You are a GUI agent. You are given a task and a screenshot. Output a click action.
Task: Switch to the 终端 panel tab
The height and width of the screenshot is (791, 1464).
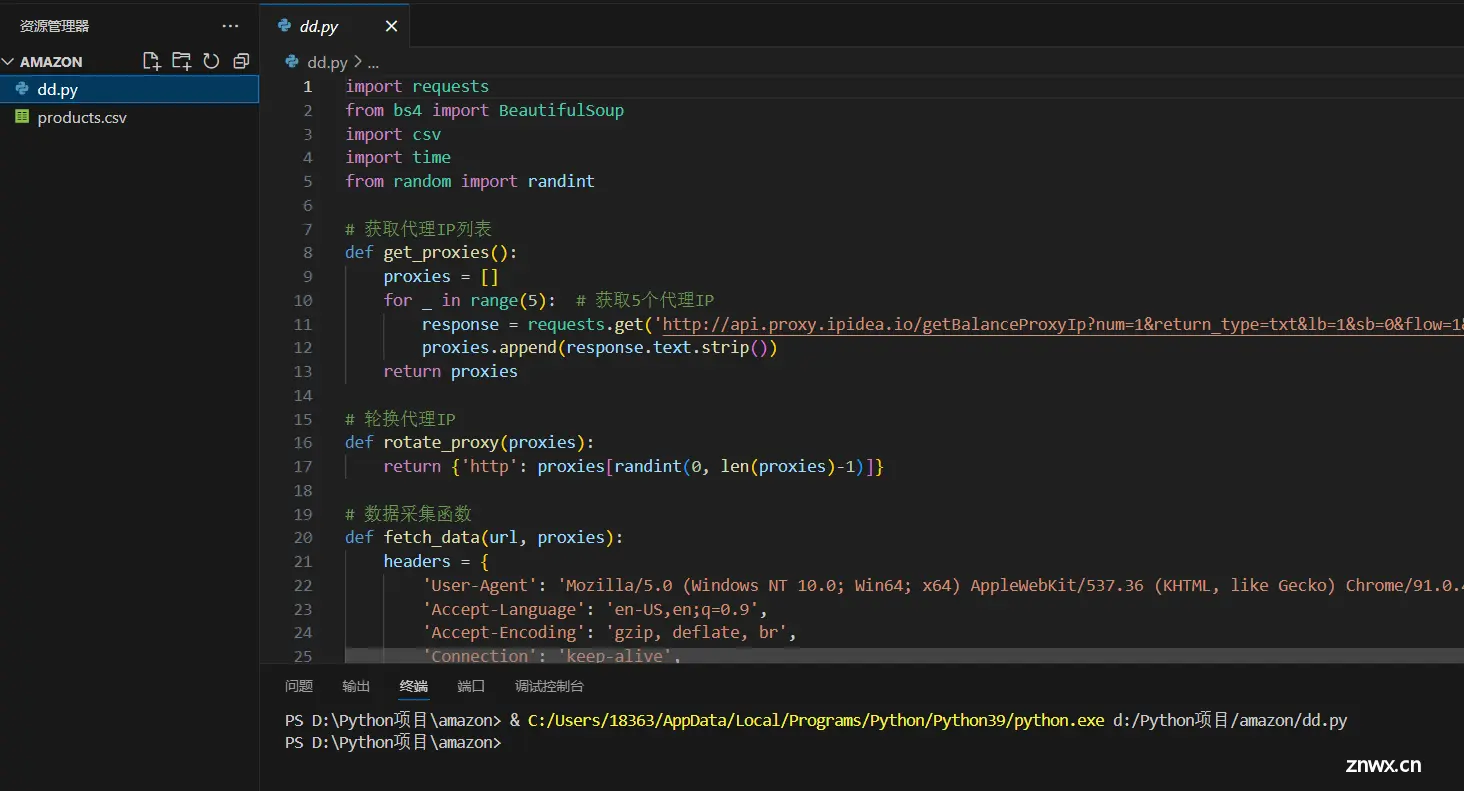tap(414, 686)
